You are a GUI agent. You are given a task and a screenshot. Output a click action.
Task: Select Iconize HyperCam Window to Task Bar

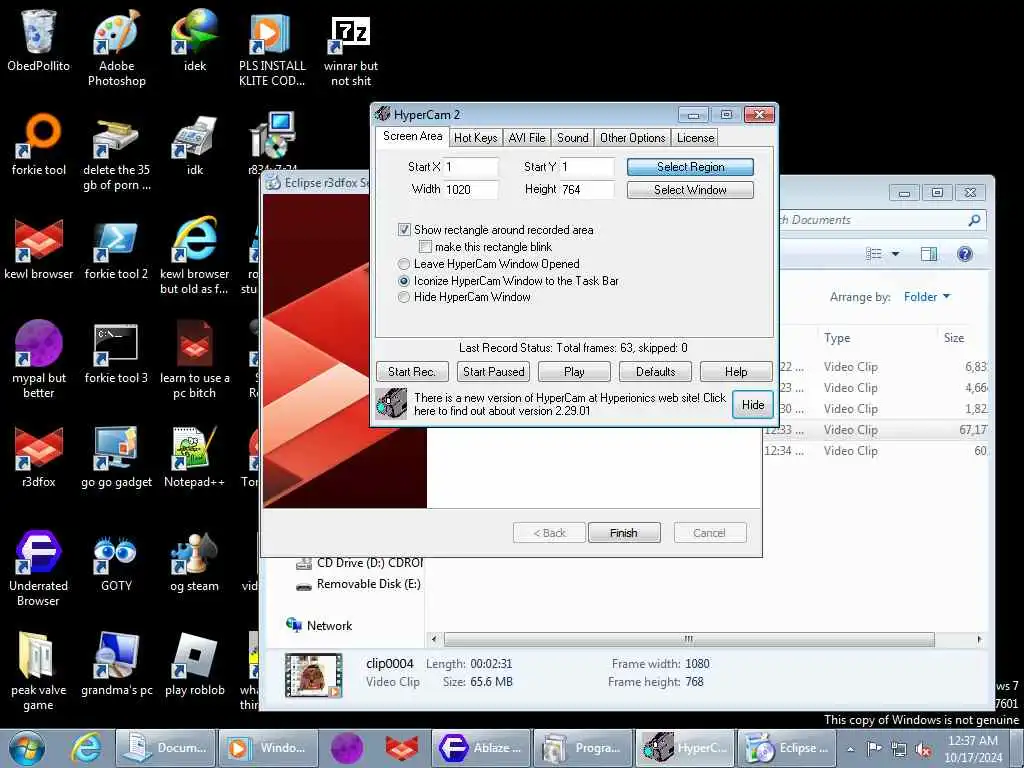(404, 281)
